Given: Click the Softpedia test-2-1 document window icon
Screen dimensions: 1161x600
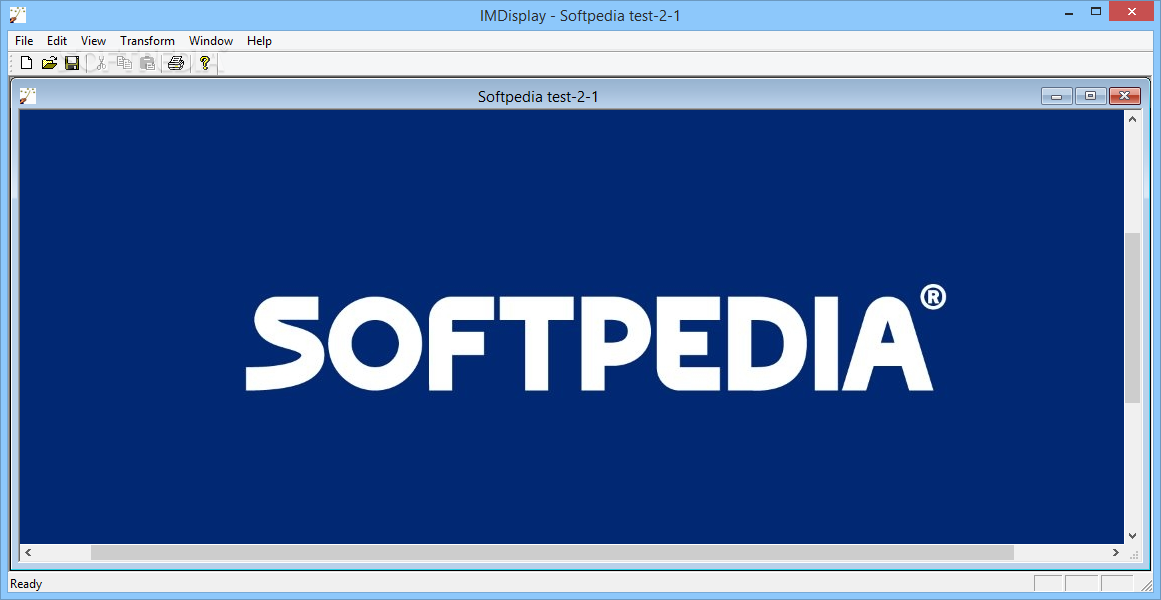Looking at the screenshot, I should pyautogui.click(x=27, y=95).
